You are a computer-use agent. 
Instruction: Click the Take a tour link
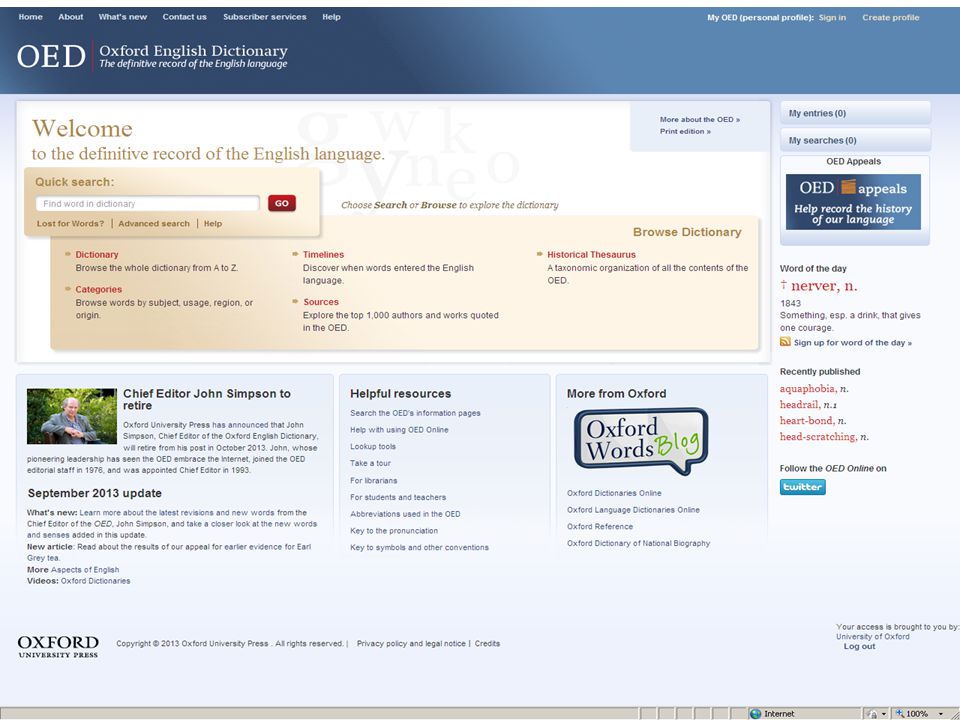[x=370, y=463]
